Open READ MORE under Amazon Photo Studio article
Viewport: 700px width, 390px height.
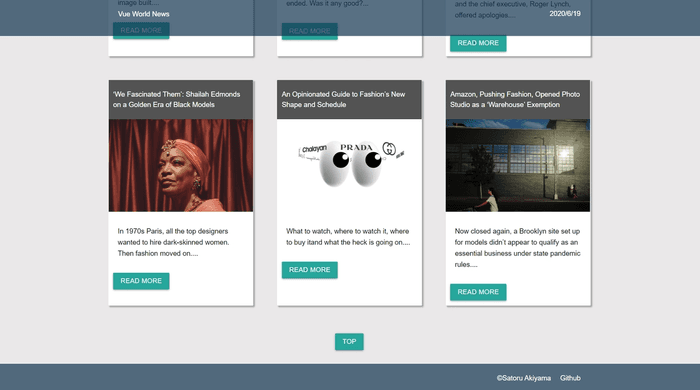coord(478,292)
